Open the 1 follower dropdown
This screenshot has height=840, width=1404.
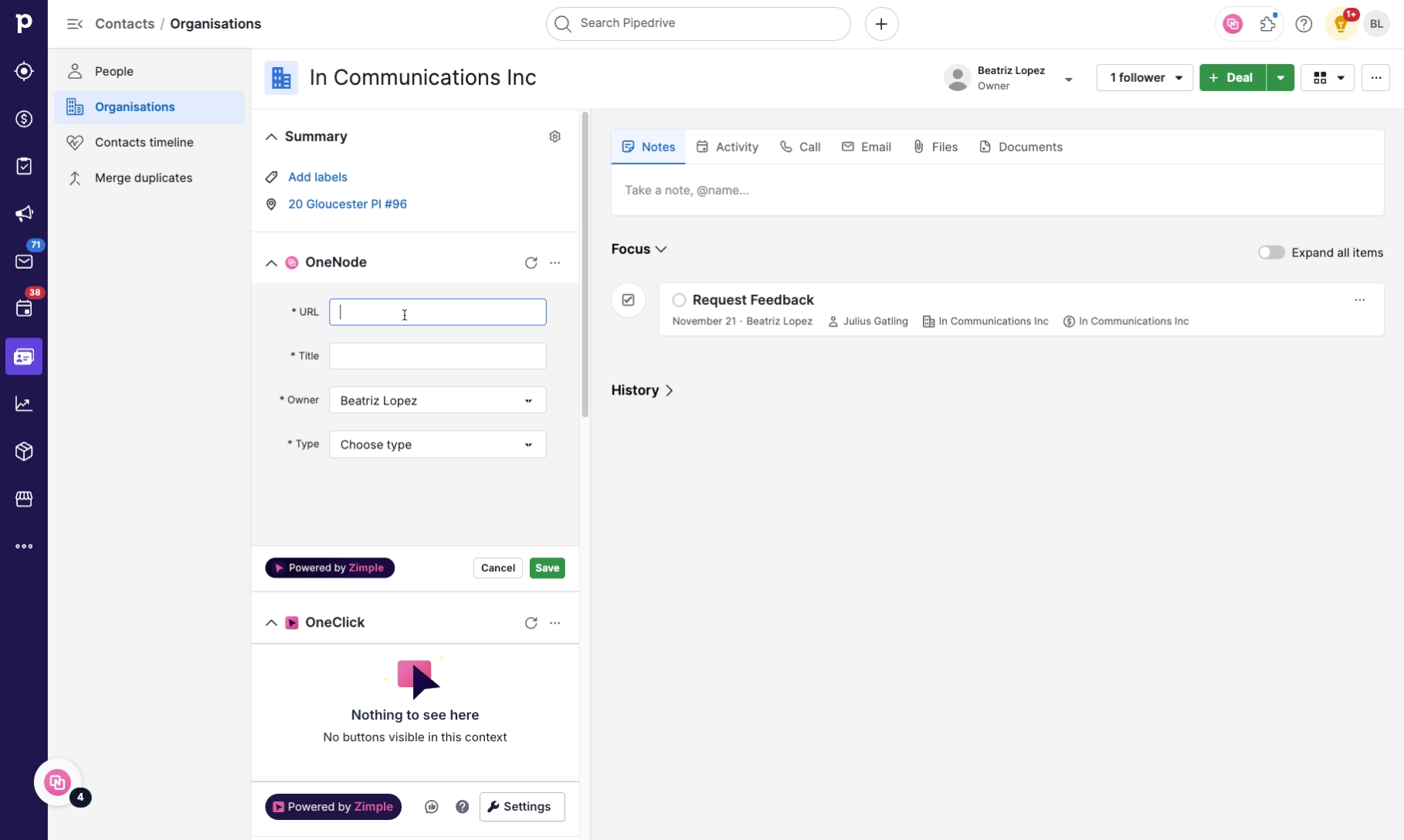[1145, 77]
